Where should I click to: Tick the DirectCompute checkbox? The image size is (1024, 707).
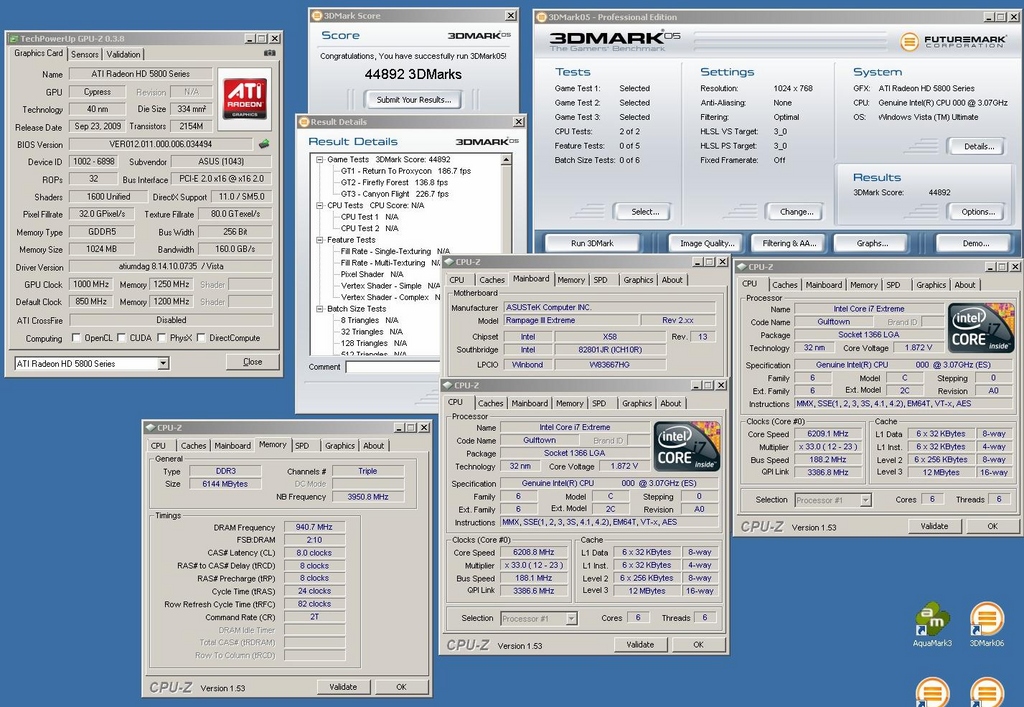coord(201,338)
